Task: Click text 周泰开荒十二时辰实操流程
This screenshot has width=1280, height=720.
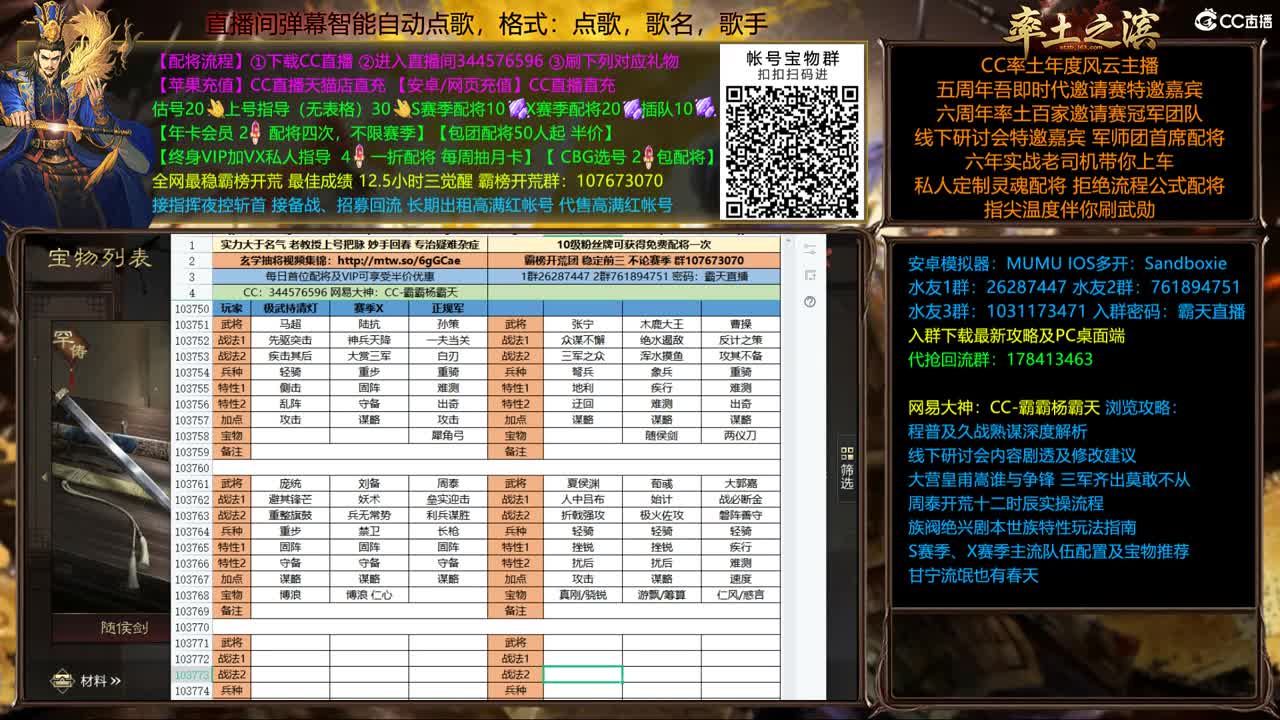Action: (x=1006, y=503)
